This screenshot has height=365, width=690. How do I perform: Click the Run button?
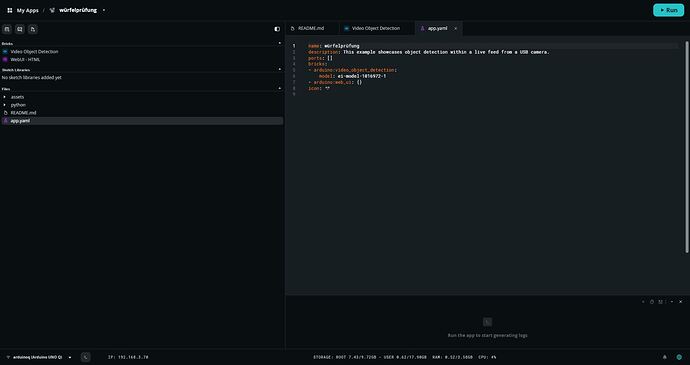pos(668,10)
